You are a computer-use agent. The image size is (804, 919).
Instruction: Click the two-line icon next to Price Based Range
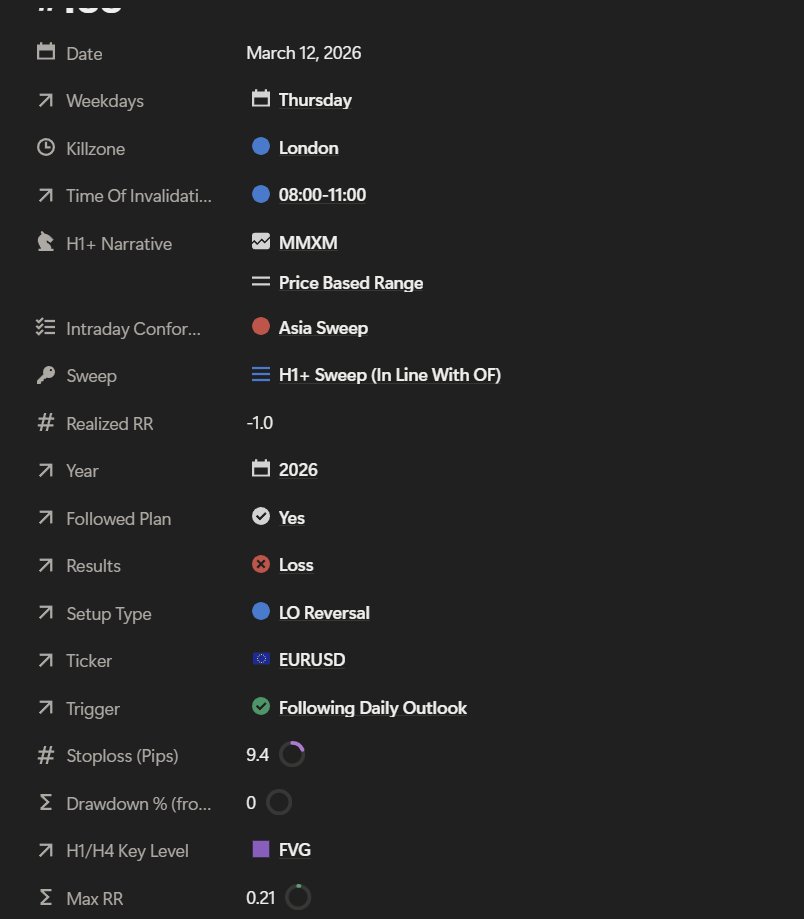coord(261,282)
